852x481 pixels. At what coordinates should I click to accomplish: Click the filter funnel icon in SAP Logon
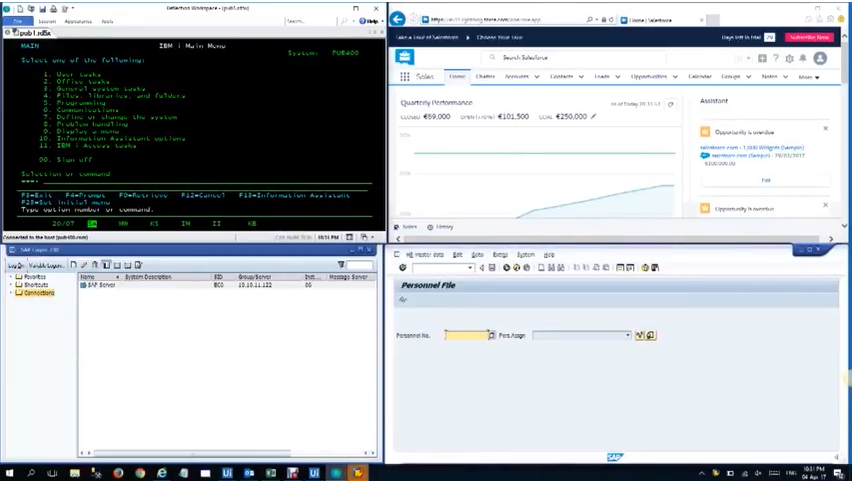tap(341, 265)
